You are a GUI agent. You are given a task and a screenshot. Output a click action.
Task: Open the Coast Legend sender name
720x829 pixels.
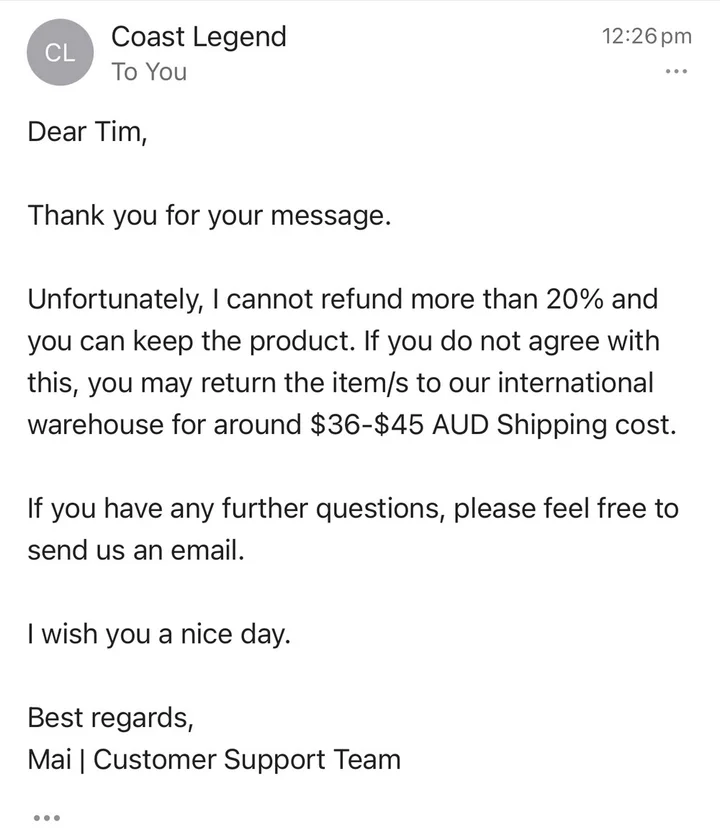pos(198,37)
